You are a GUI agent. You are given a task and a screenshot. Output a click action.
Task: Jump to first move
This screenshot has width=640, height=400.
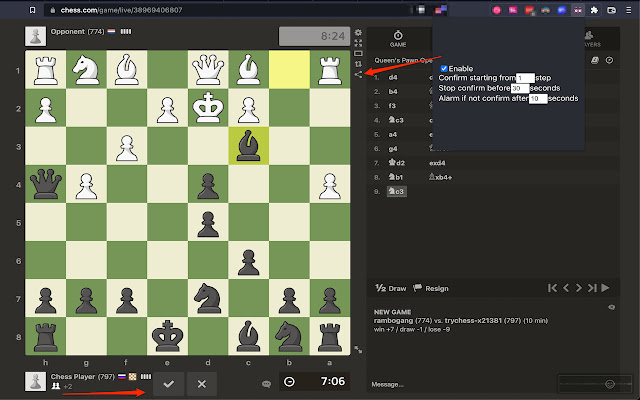pos(552,288)
